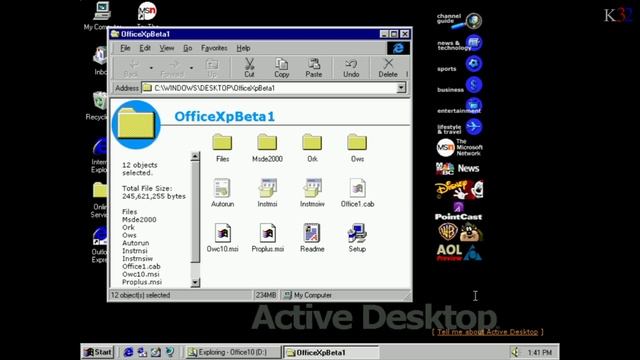Click the 234MB status bar entry
This screenshot has width=640, height=360.
(x=266, y=295)
